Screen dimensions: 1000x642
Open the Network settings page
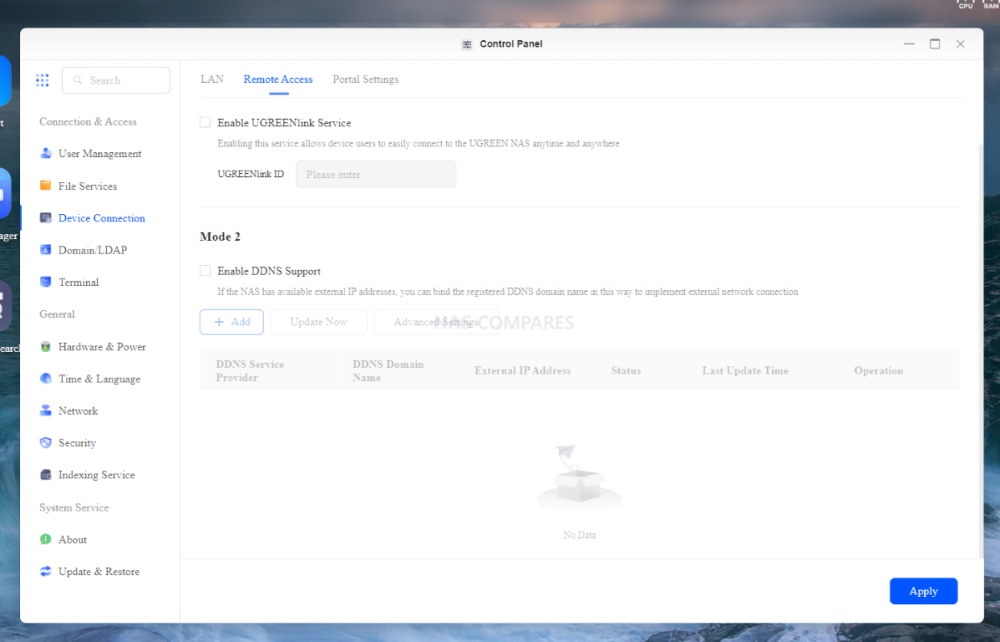(x=78, y=411)
